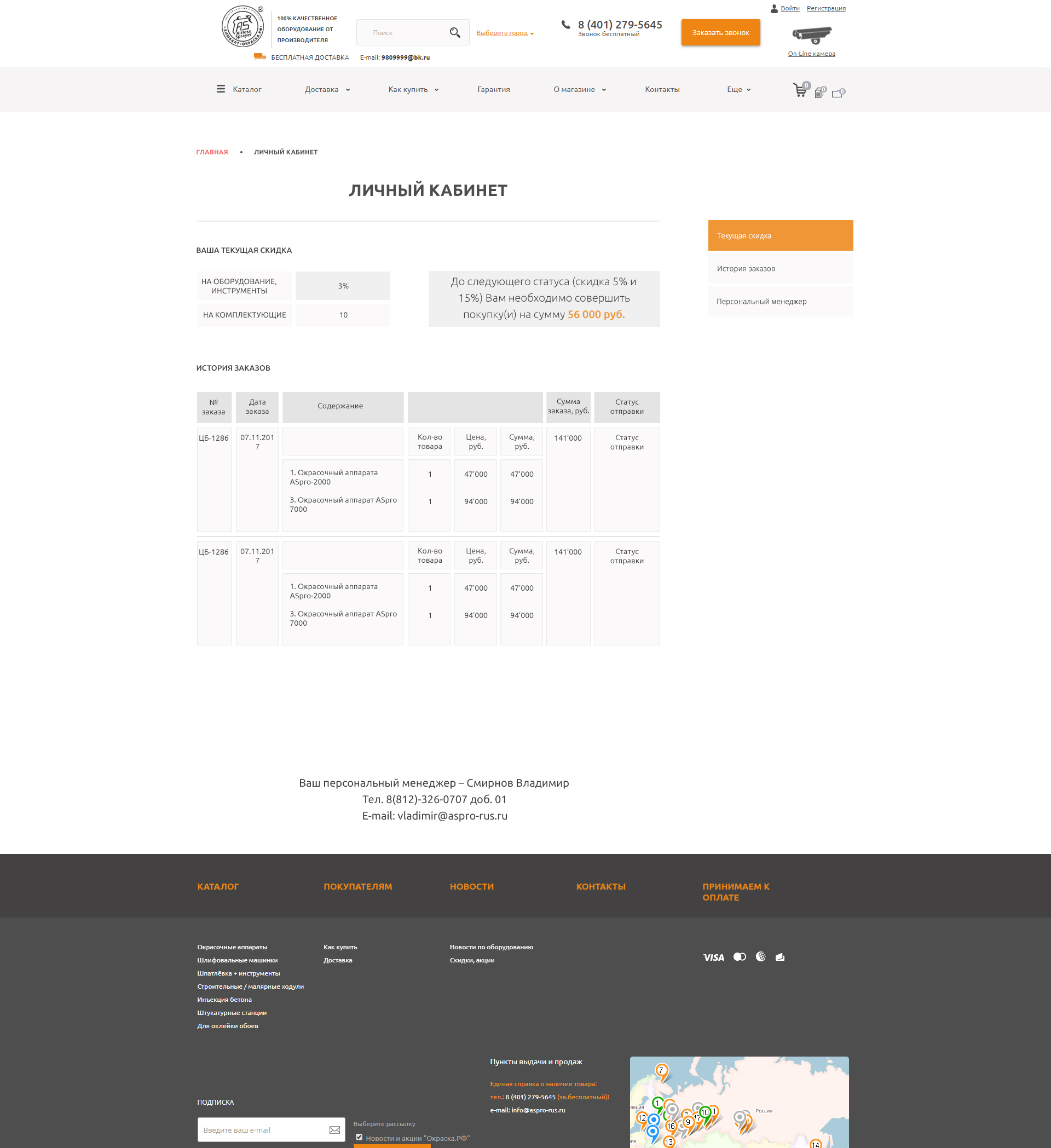Open the Гарантия menu item
The image size is (1051, 1148).
494,89
